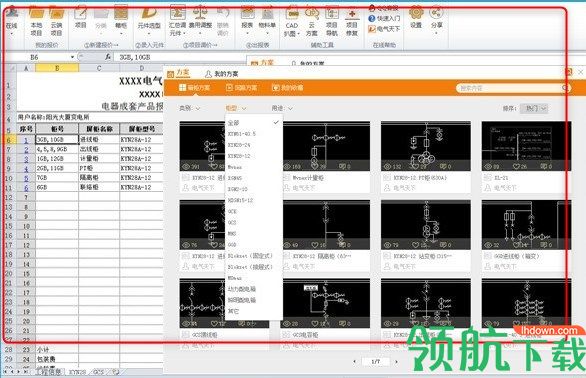Click the CAD 扒图 icon
Image resolution: width=586 pixels, height=378 pixels.
point(292,13)
